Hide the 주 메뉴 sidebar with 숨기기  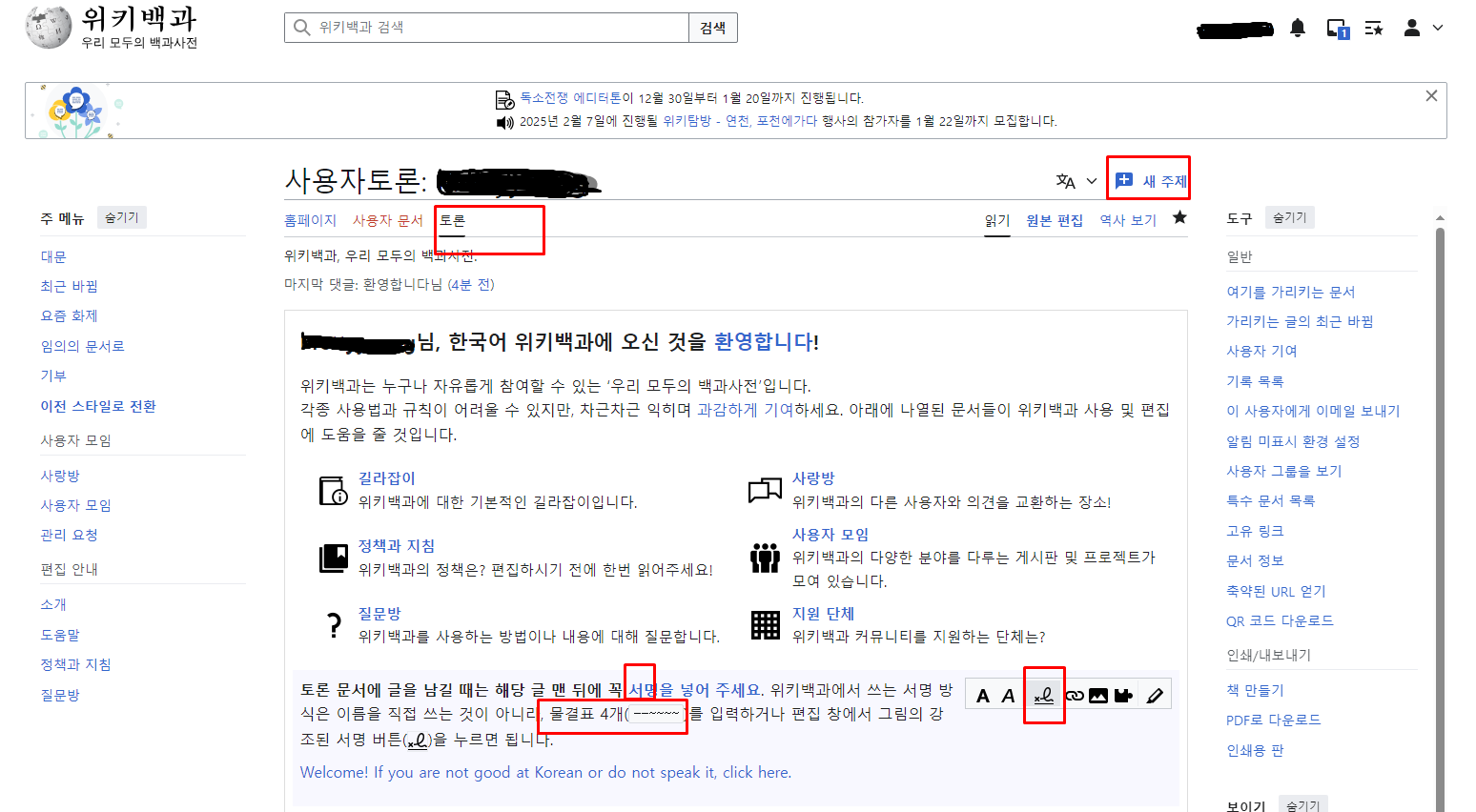[121, 218]
